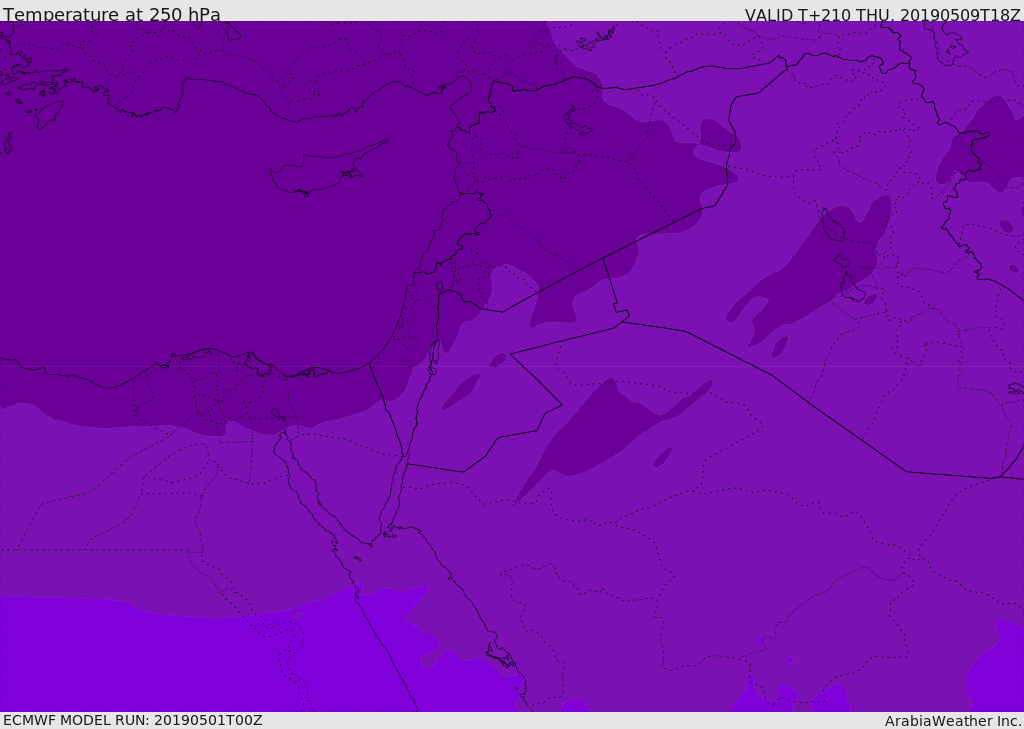This screenshot has width=1024, height=729.
Task: Open the ArabiaWeather Inc. credit
Action: coord(953,720)
